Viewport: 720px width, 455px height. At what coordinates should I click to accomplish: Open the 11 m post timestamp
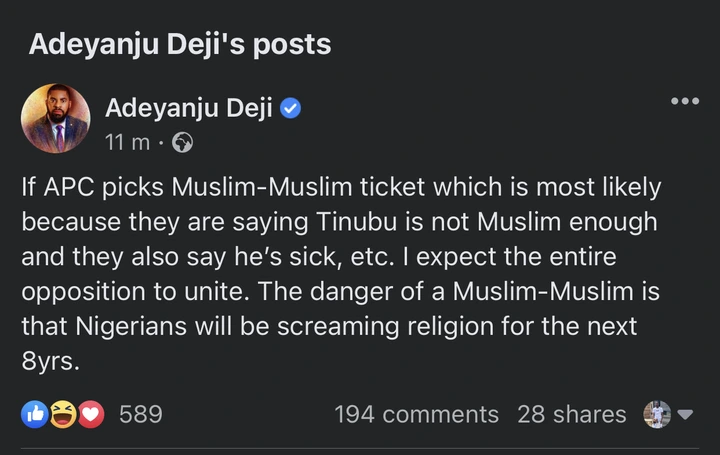coord(127,143)
